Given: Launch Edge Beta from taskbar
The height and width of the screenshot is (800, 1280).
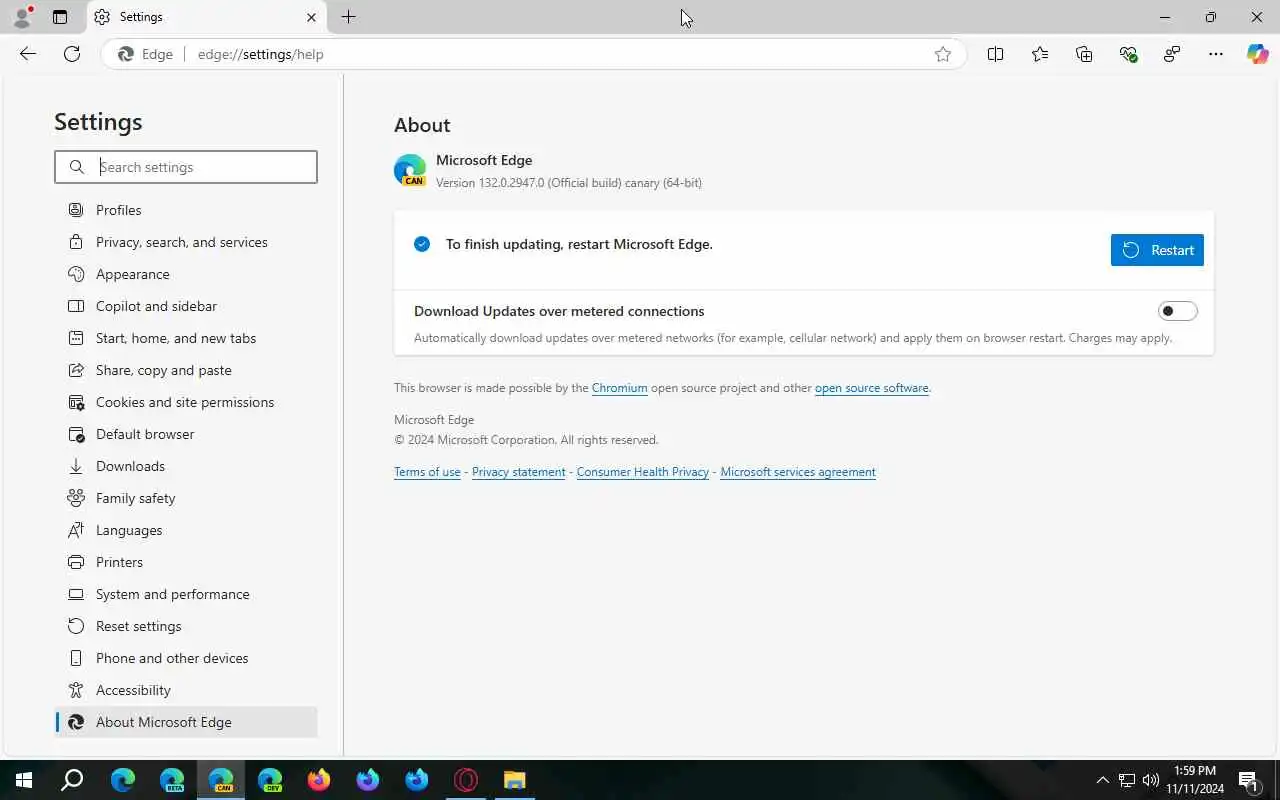Looking at the screenshot, I should (x=172, y=780).
